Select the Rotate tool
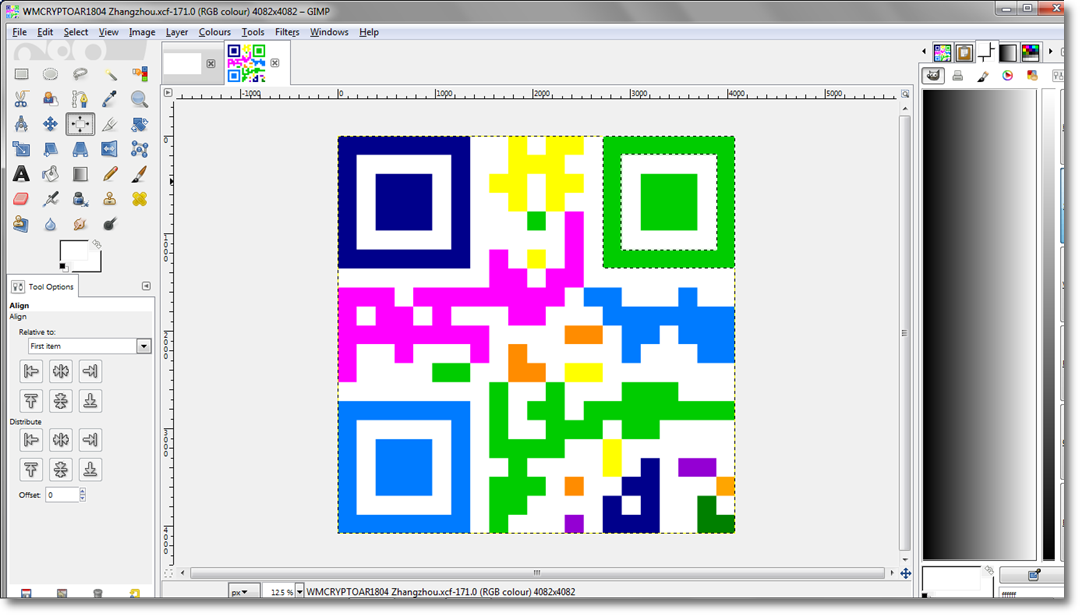 pyautogui.click(x=139, y=124)
